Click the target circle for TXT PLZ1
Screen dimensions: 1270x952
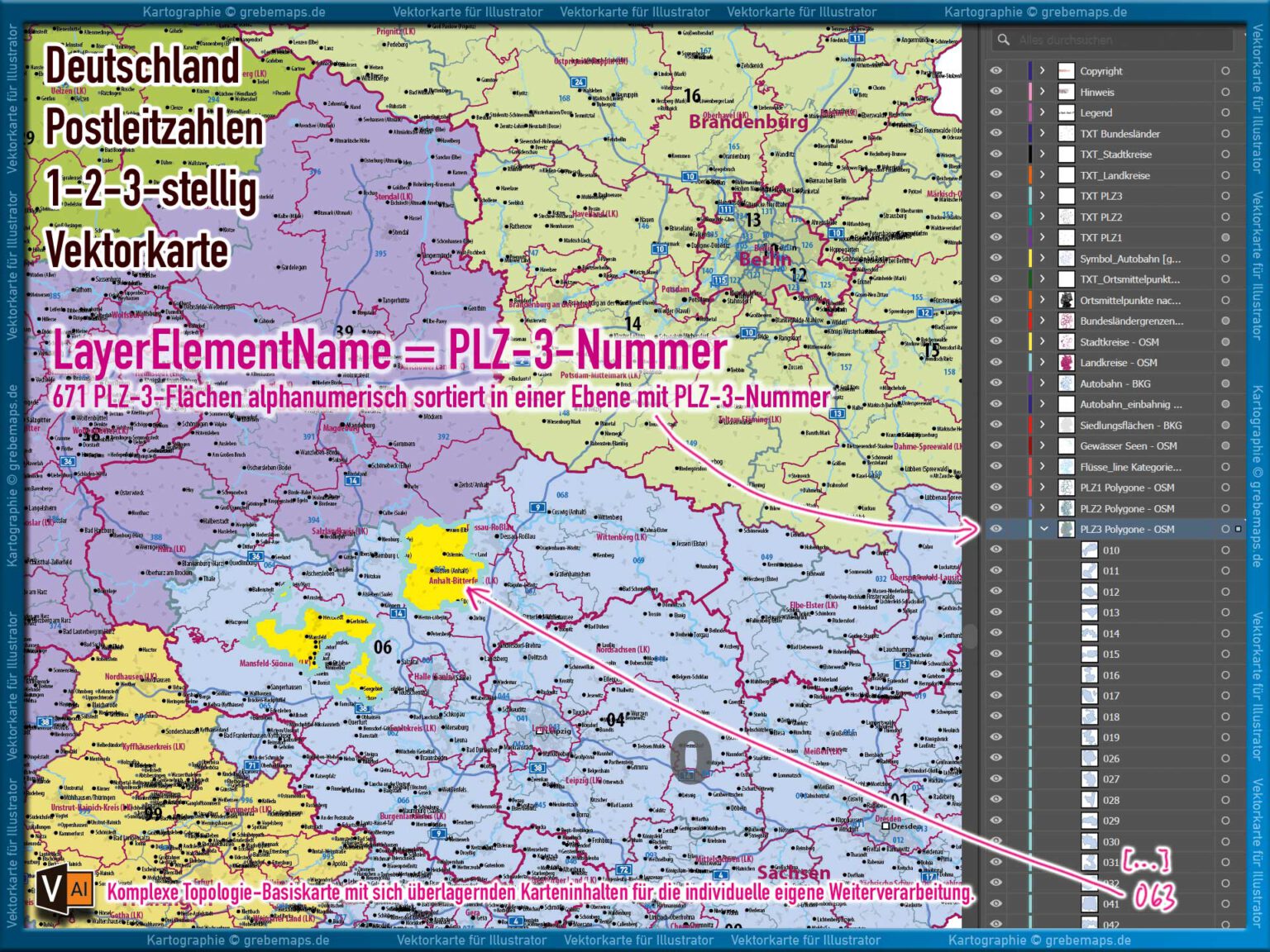point(1225,237)
